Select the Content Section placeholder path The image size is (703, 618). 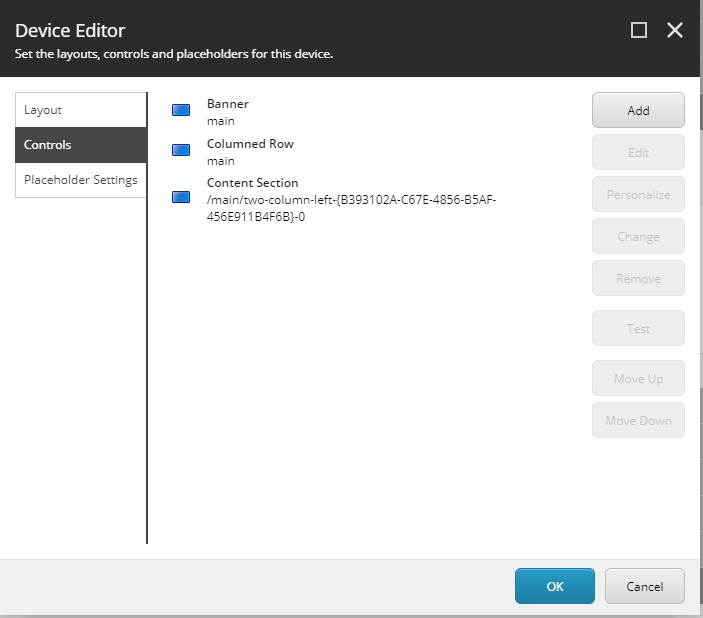(x=351, y=208)
